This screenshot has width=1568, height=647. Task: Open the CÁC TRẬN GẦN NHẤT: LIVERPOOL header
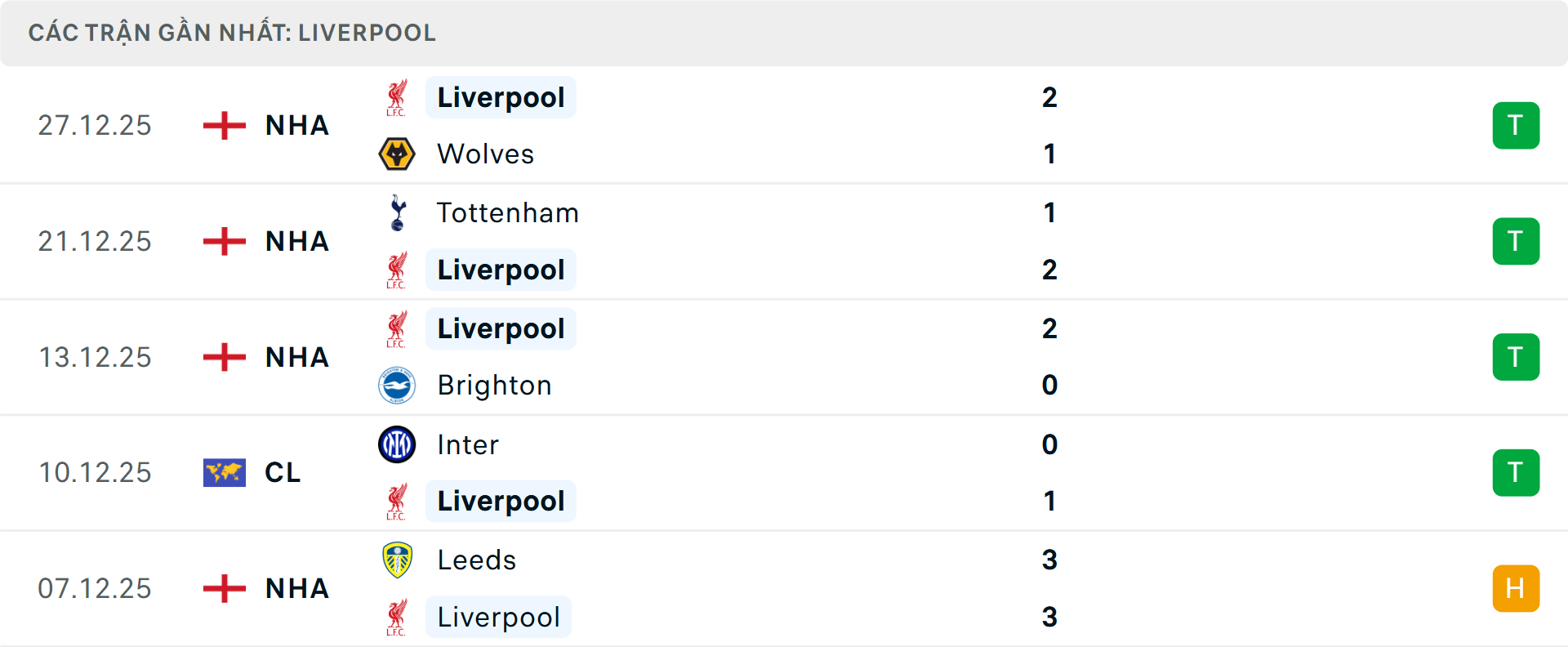(233, 33)
